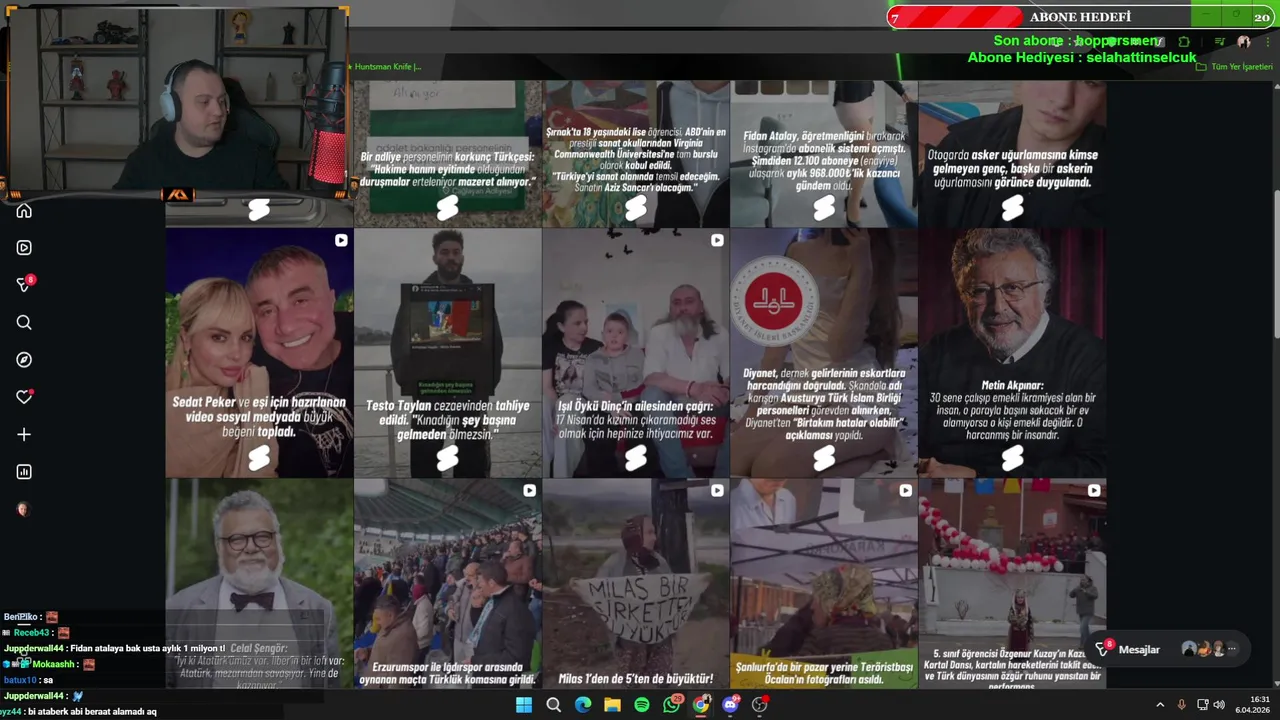Open Işıl Öykü Dinç ailesinden çağrı post
Image resolution: width=1280 pixels, height=720 pixels.
(636, 353)
